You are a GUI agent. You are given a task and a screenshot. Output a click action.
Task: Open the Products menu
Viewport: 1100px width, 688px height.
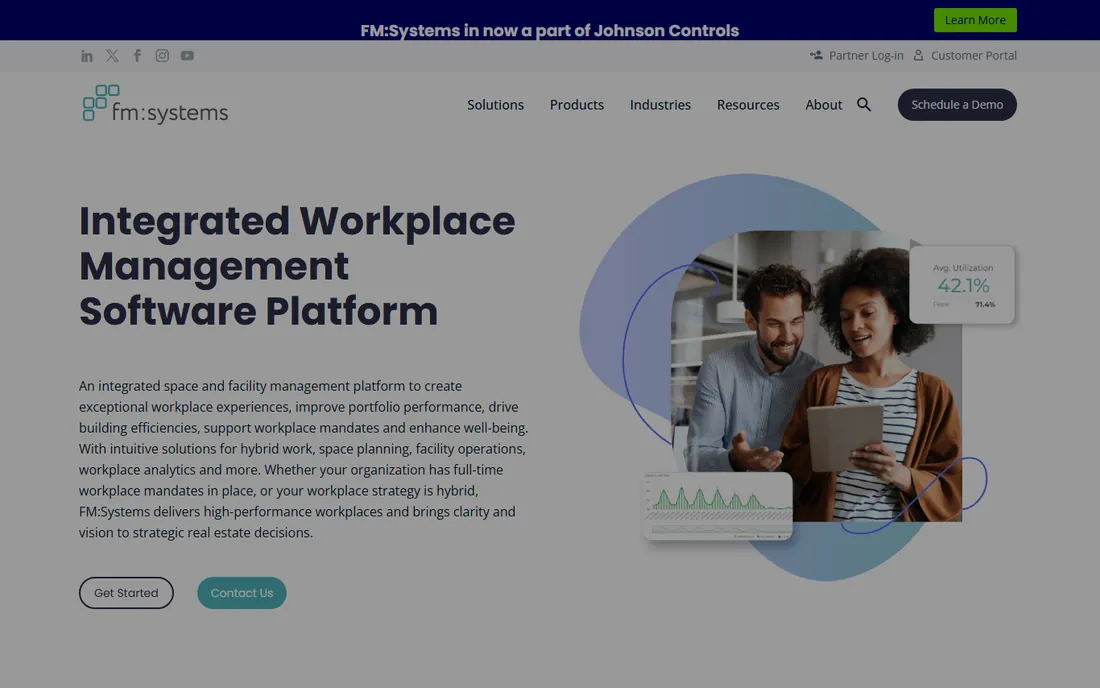click(577, 104)
